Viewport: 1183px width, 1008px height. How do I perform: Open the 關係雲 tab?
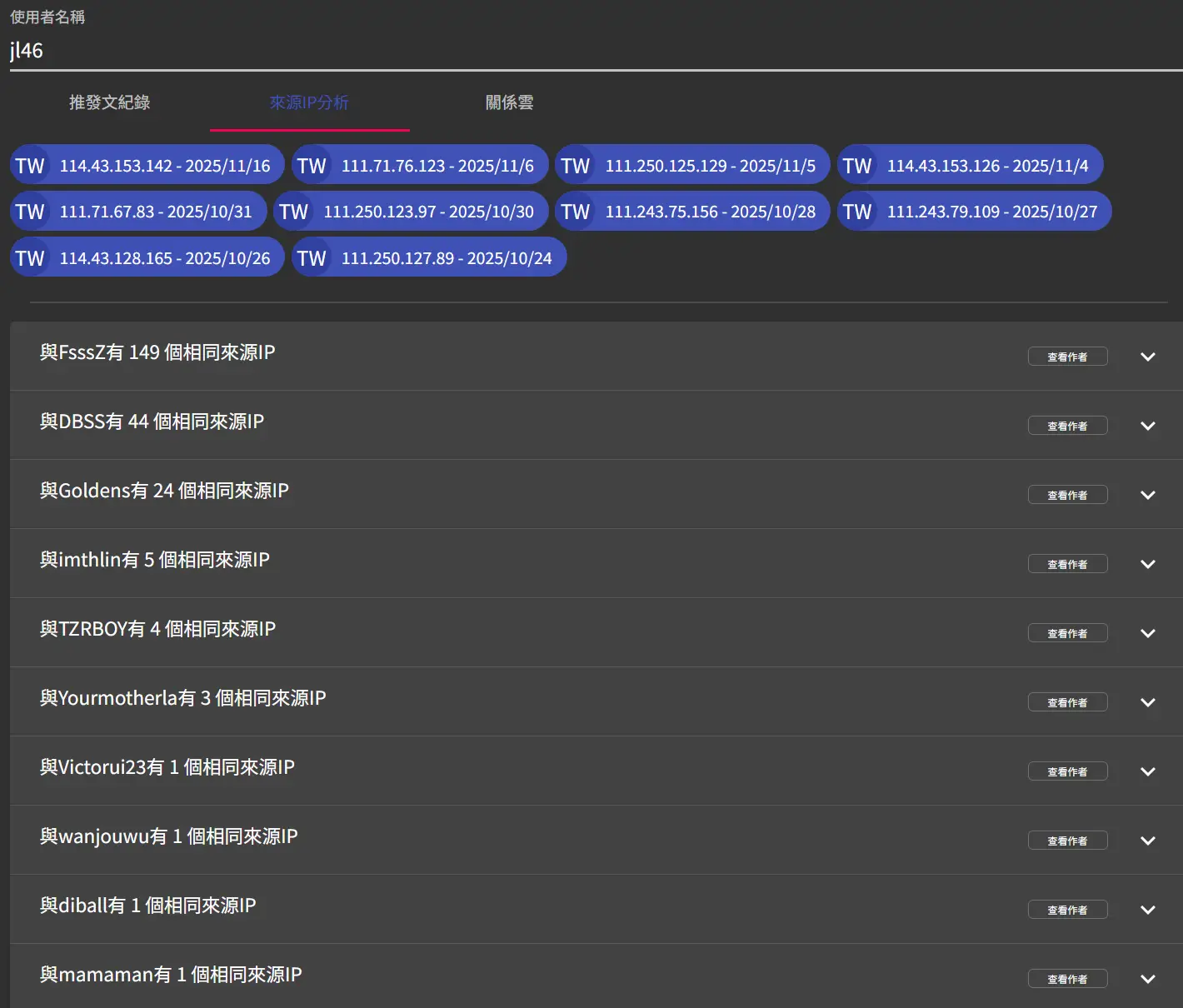pos(509,102)
